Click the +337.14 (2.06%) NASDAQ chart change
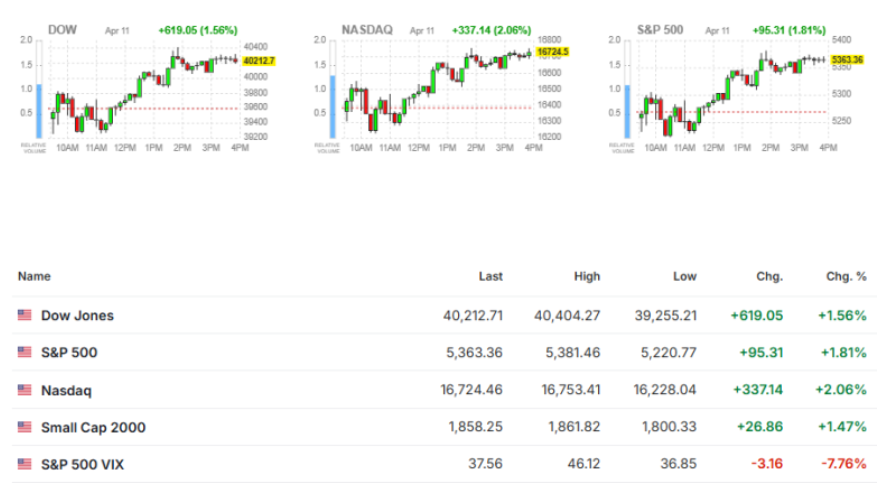The height and width of the screenshot is (500, 881). (x=492, y=30)
